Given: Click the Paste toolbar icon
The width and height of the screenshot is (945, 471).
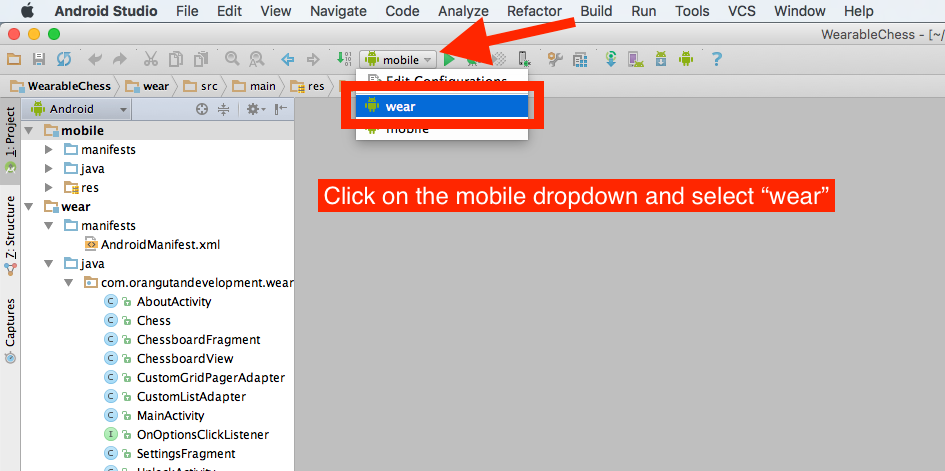Looking at the screenshot, I should 201,59.
